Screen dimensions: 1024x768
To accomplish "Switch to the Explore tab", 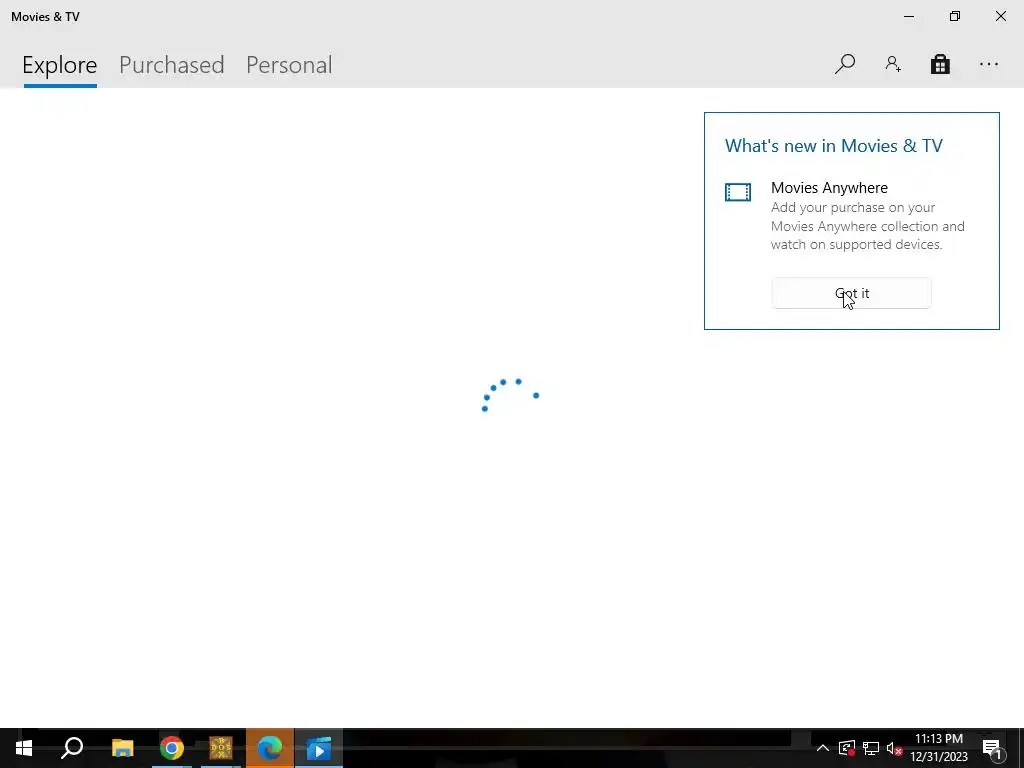I will [59, 65].
